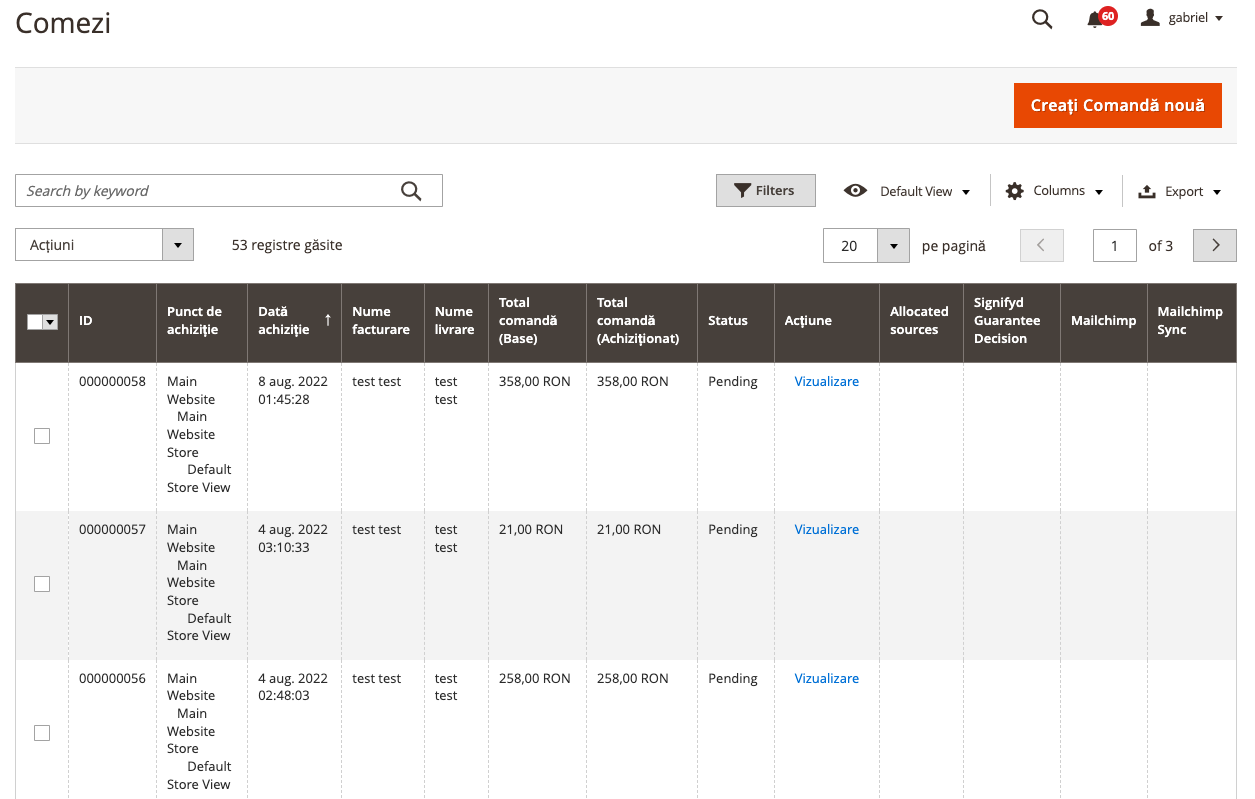Open the Export dropdown

1180,191
